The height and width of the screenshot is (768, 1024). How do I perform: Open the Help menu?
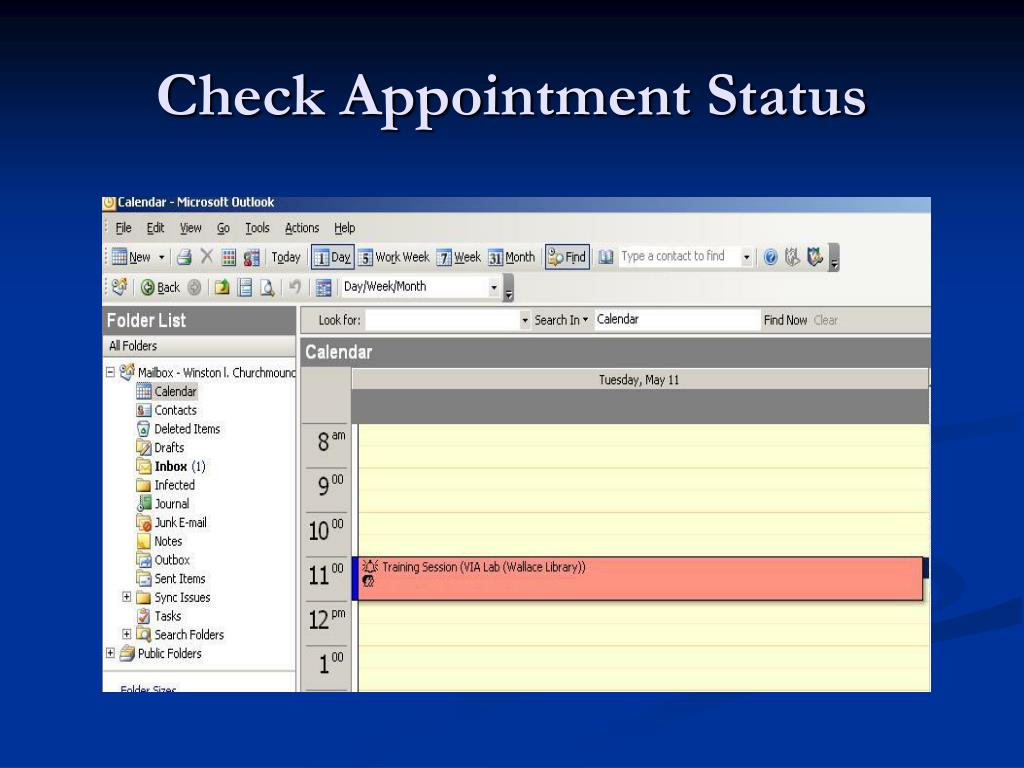[x=345, y=228]
